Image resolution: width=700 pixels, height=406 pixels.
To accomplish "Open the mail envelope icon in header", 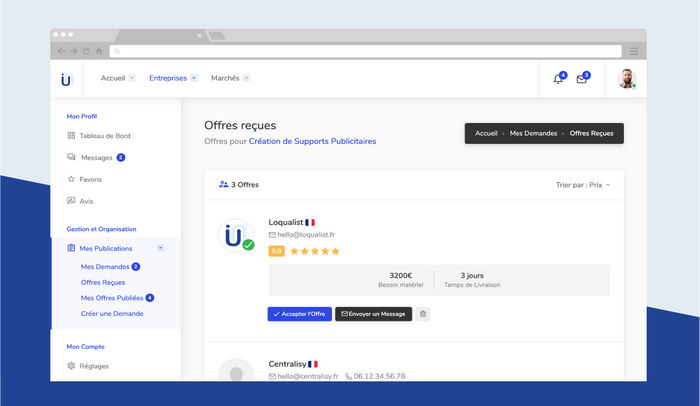I will click(582, 79).
